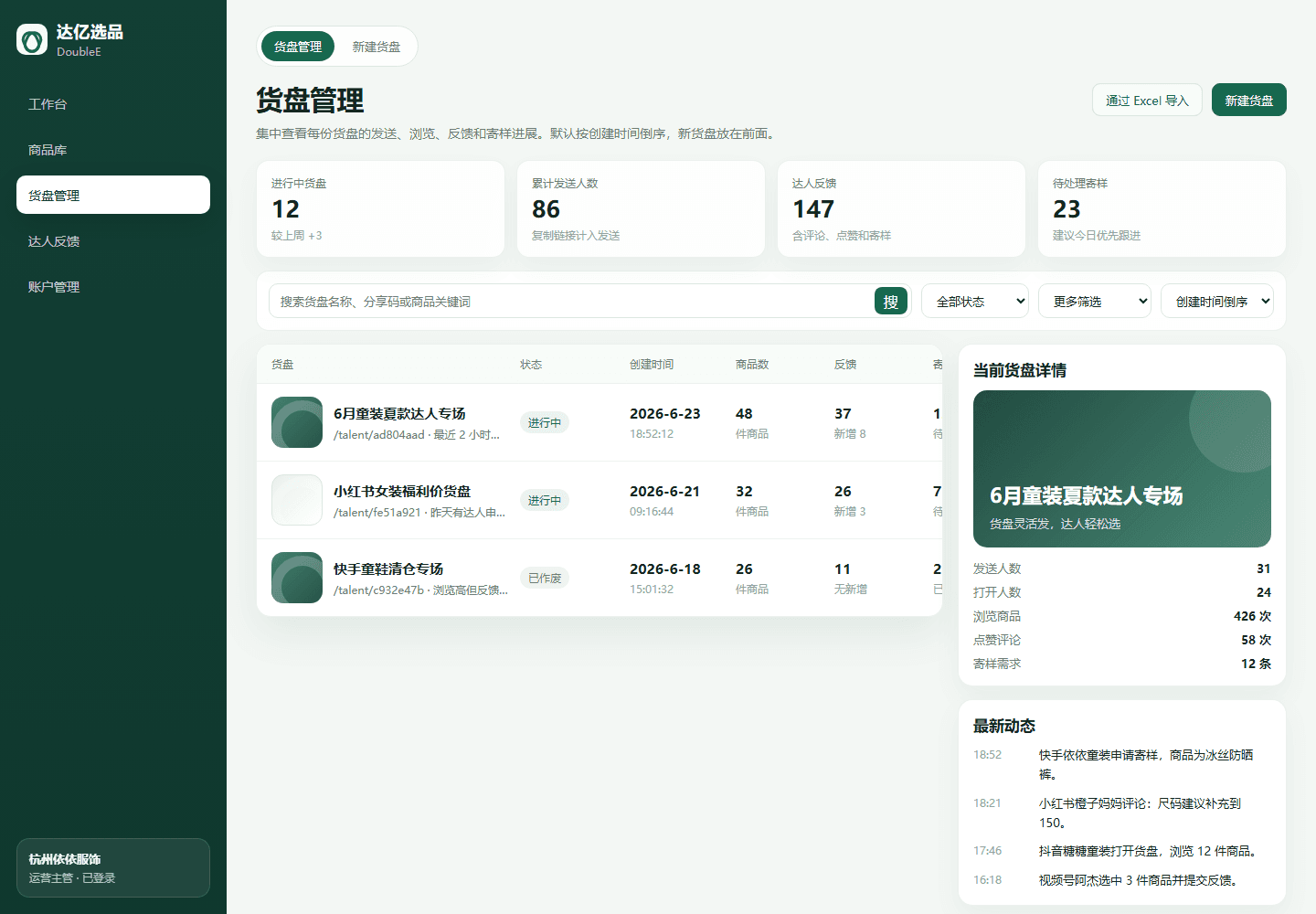Select 货盘管理 in the sidebar
This screenshot has width=1316, height=914.
(113, 195)
